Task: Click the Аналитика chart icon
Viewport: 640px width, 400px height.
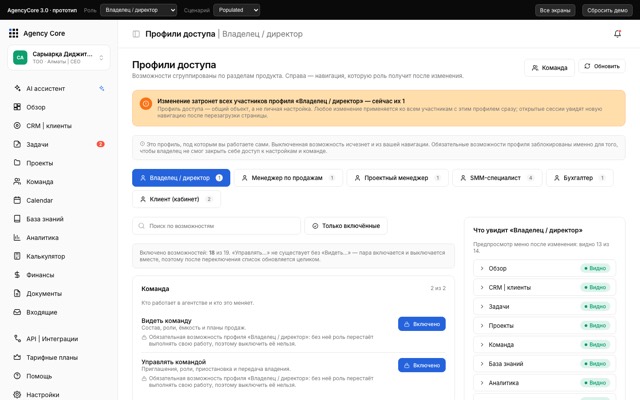Action: (17, 238)
